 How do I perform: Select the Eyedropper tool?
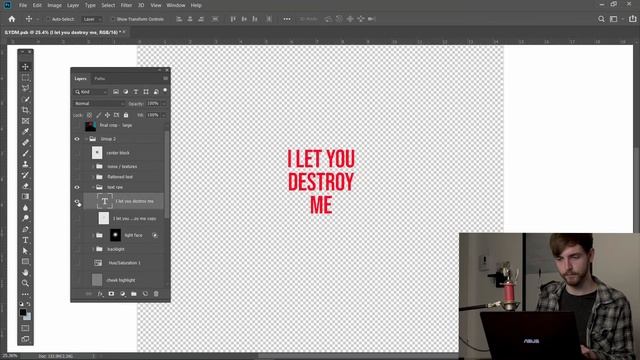pyautogui.click(x=25, y=131)
